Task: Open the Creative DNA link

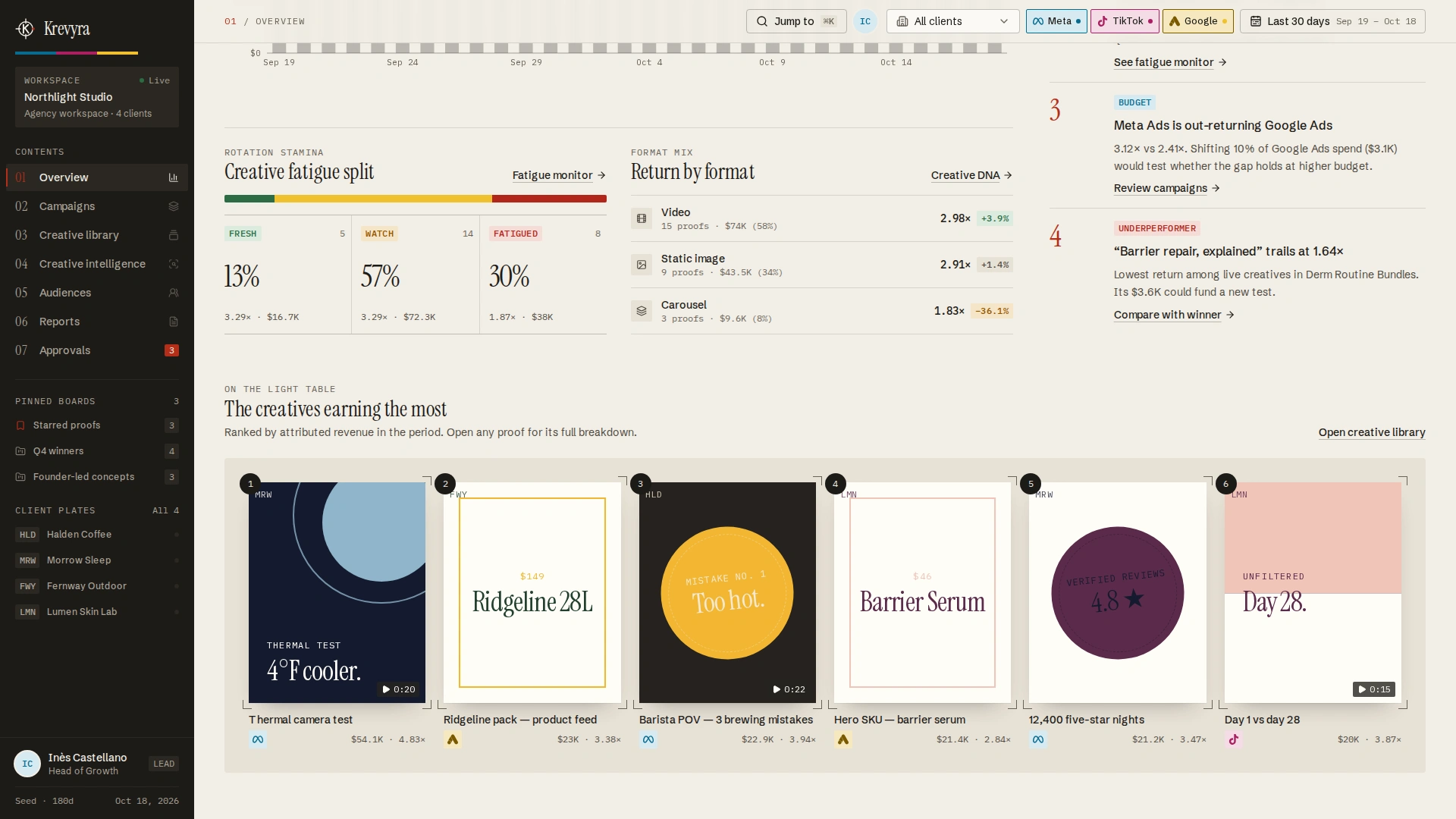Action: pyautogui.click(x=971, y=175)
